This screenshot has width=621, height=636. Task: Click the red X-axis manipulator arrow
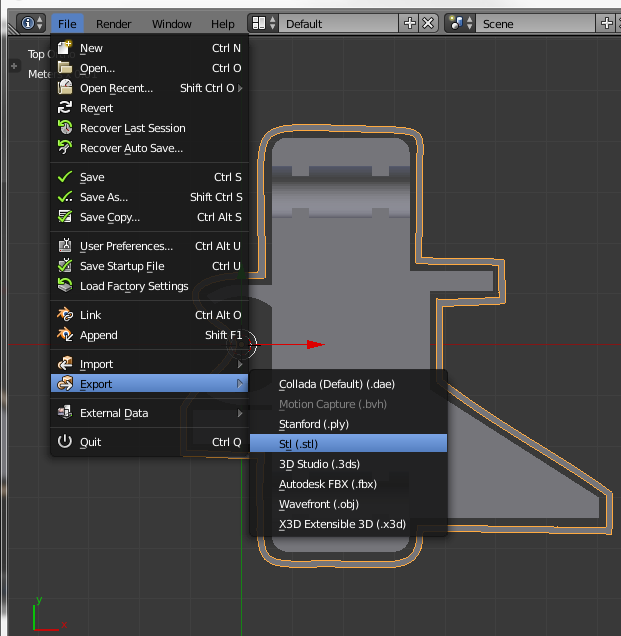(314, 344)
